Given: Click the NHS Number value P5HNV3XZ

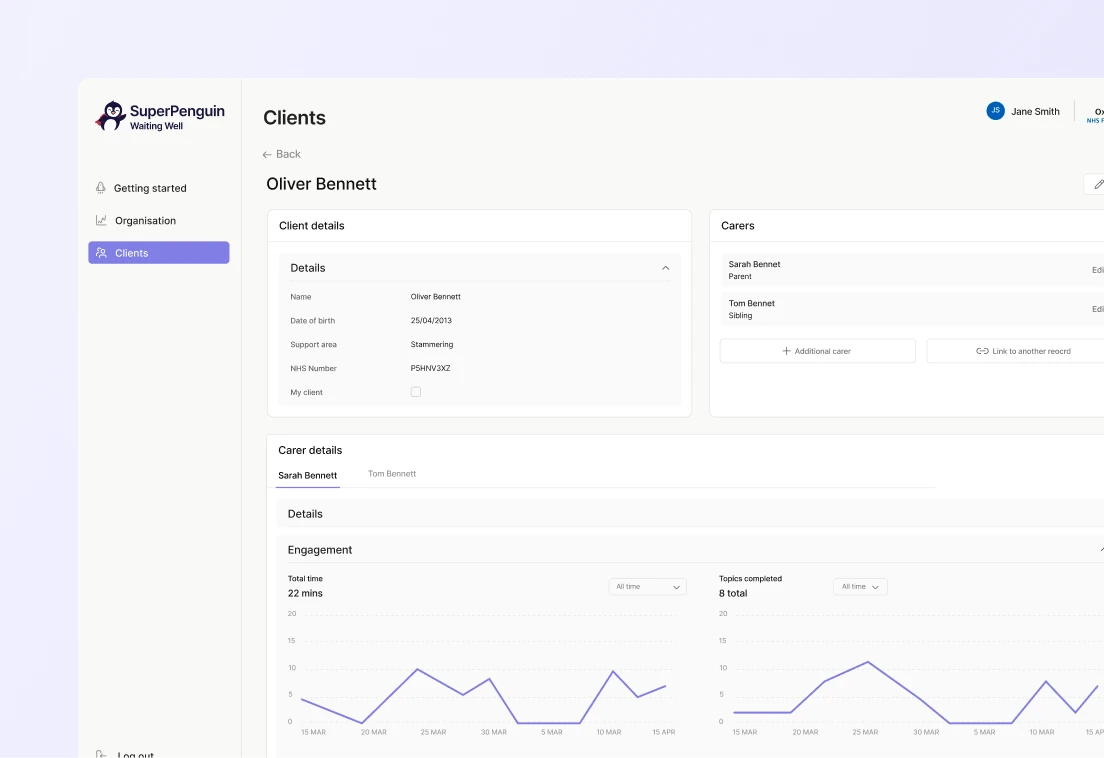Looking at the screenshot, I should pyautogui.click(x=430, y=368).
